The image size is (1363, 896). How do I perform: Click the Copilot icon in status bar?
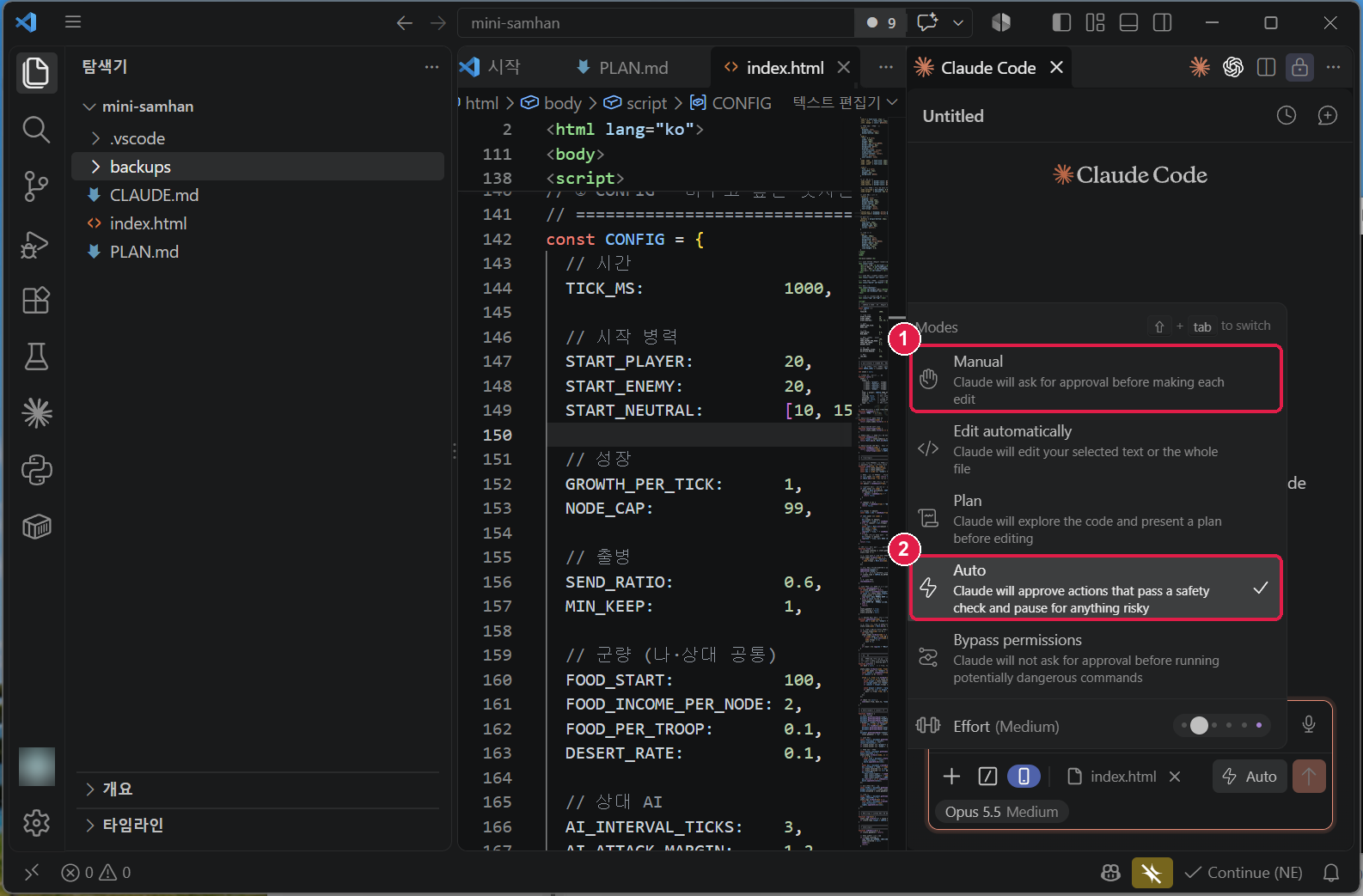click(1110, 873)
